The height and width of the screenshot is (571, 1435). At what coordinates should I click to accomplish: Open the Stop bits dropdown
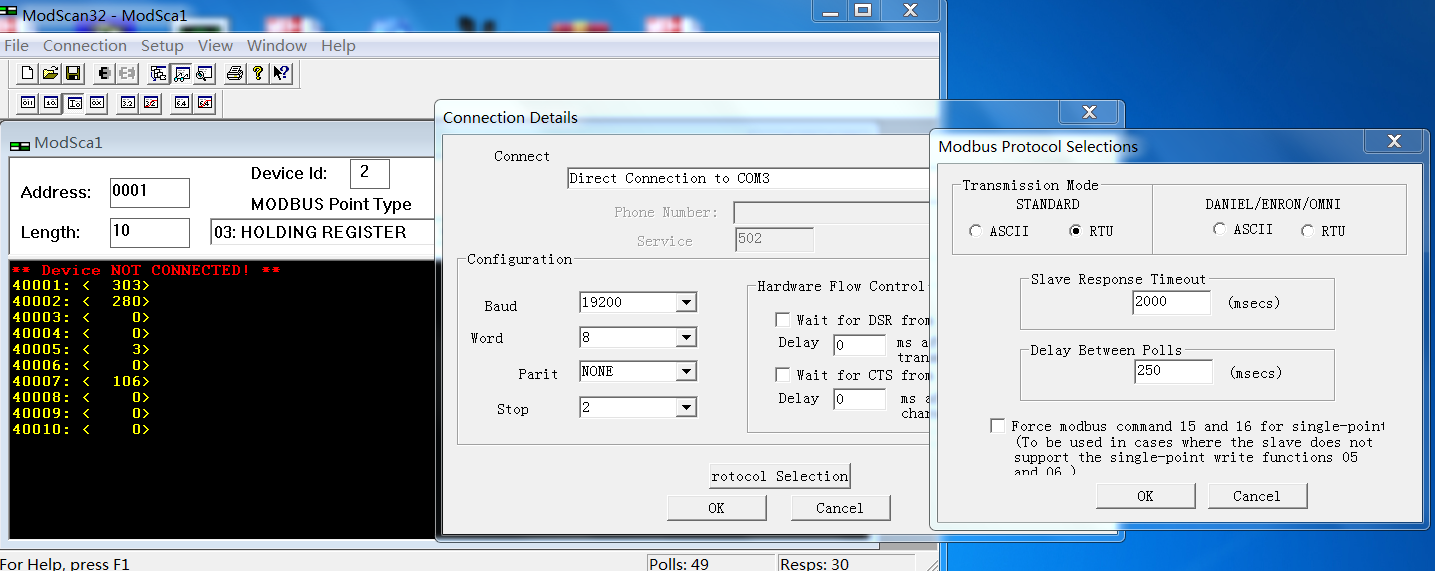pyautogui.click(x=685, y=408)
